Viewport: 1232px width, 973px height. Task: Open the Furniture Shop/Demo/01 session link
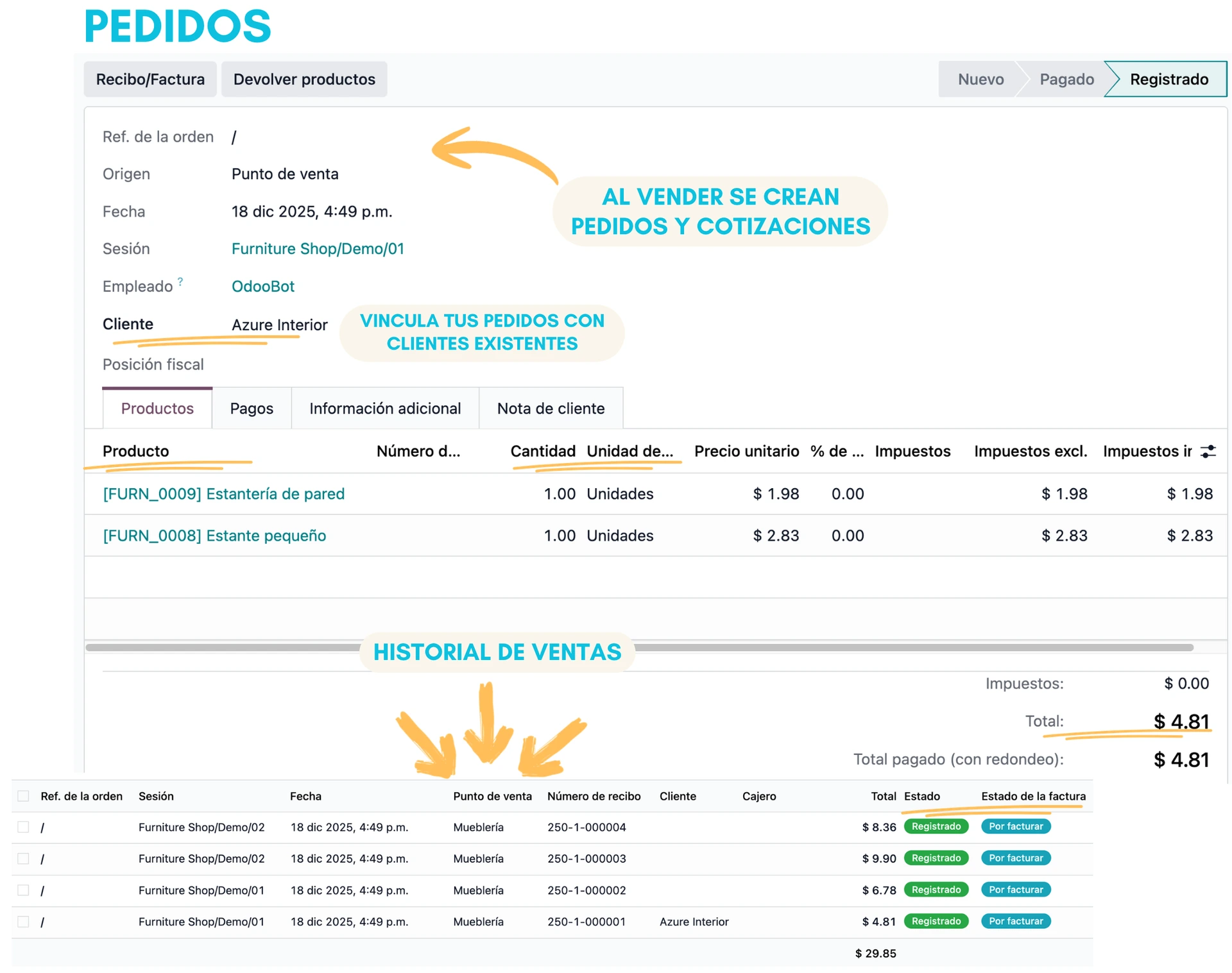tap(318, 249)
